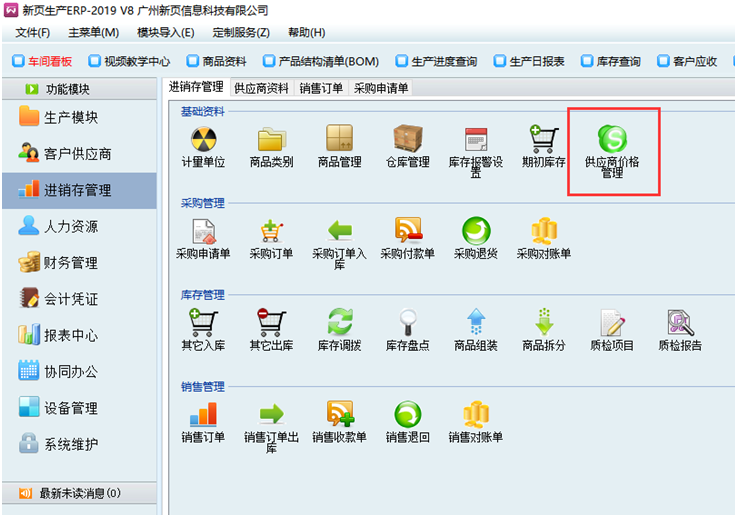735x515 pixels.
Task: Open 仓库管理 warehouse management icon
Action: (407, 140)
